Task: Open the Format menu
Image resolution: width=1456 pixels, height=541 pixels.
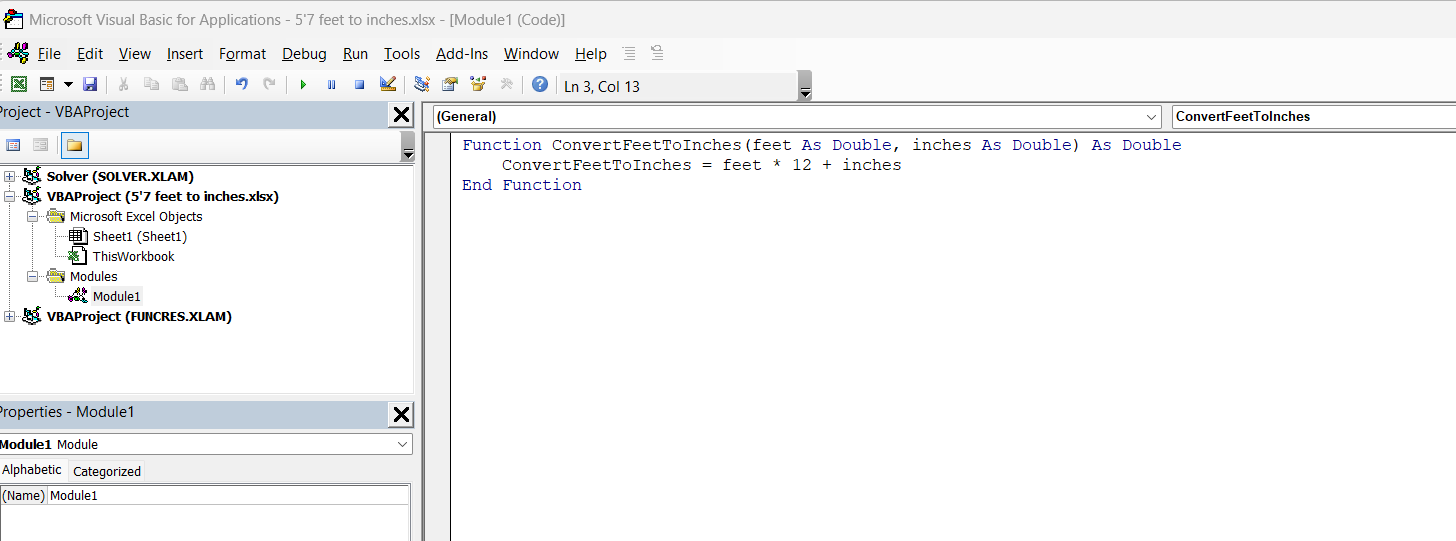Action: tap(242, 54)
